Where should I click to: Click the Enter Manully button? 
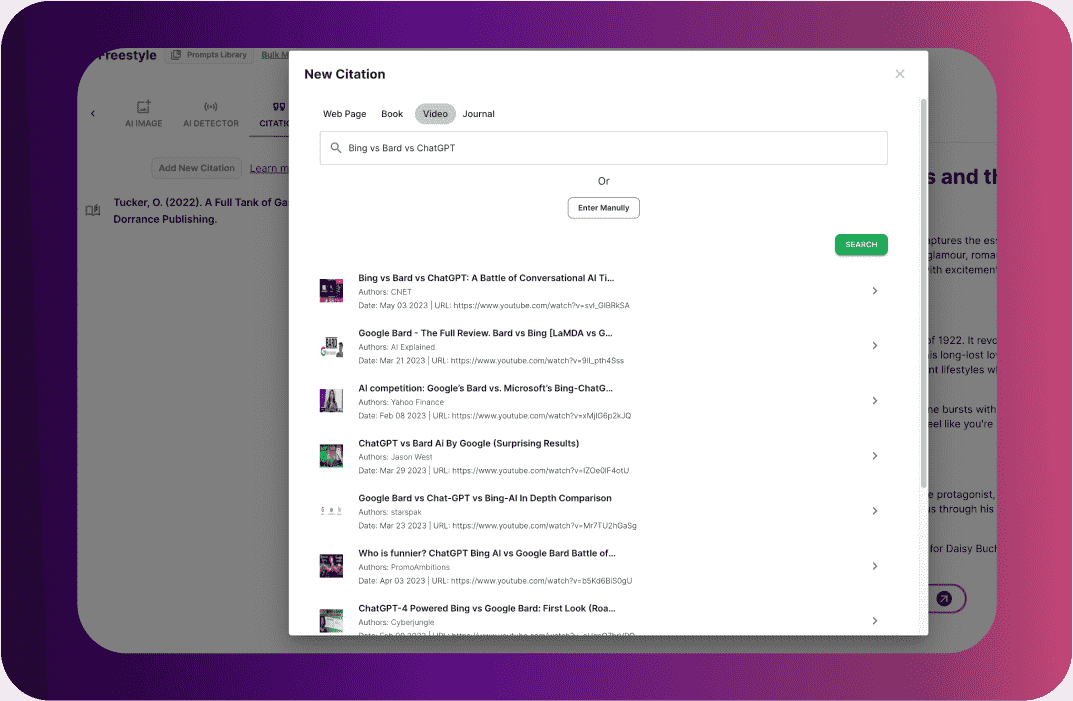(604, 208)
